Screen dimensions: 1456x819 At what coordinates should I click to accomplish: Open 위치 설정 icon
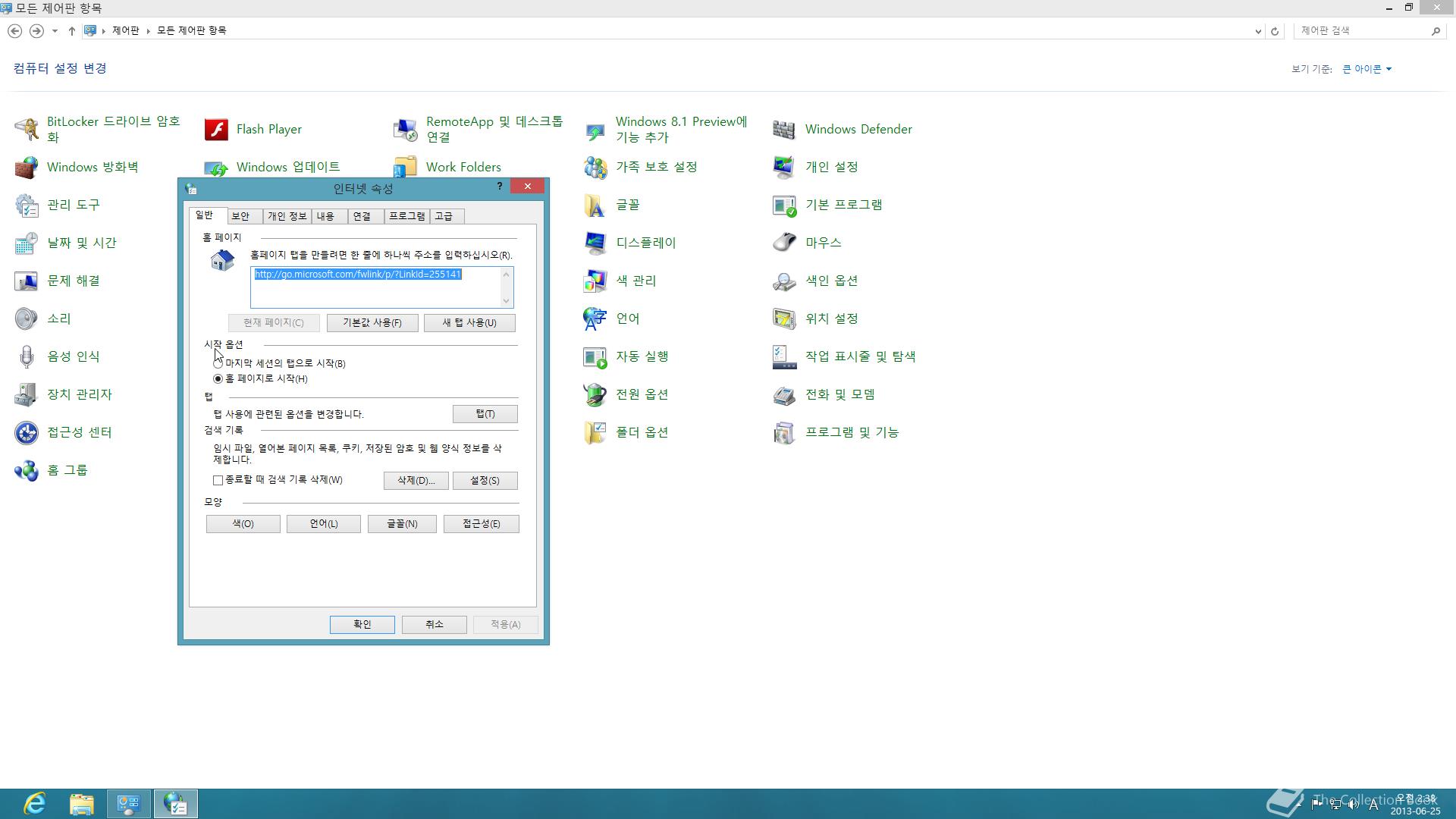(x=784, y=318)
